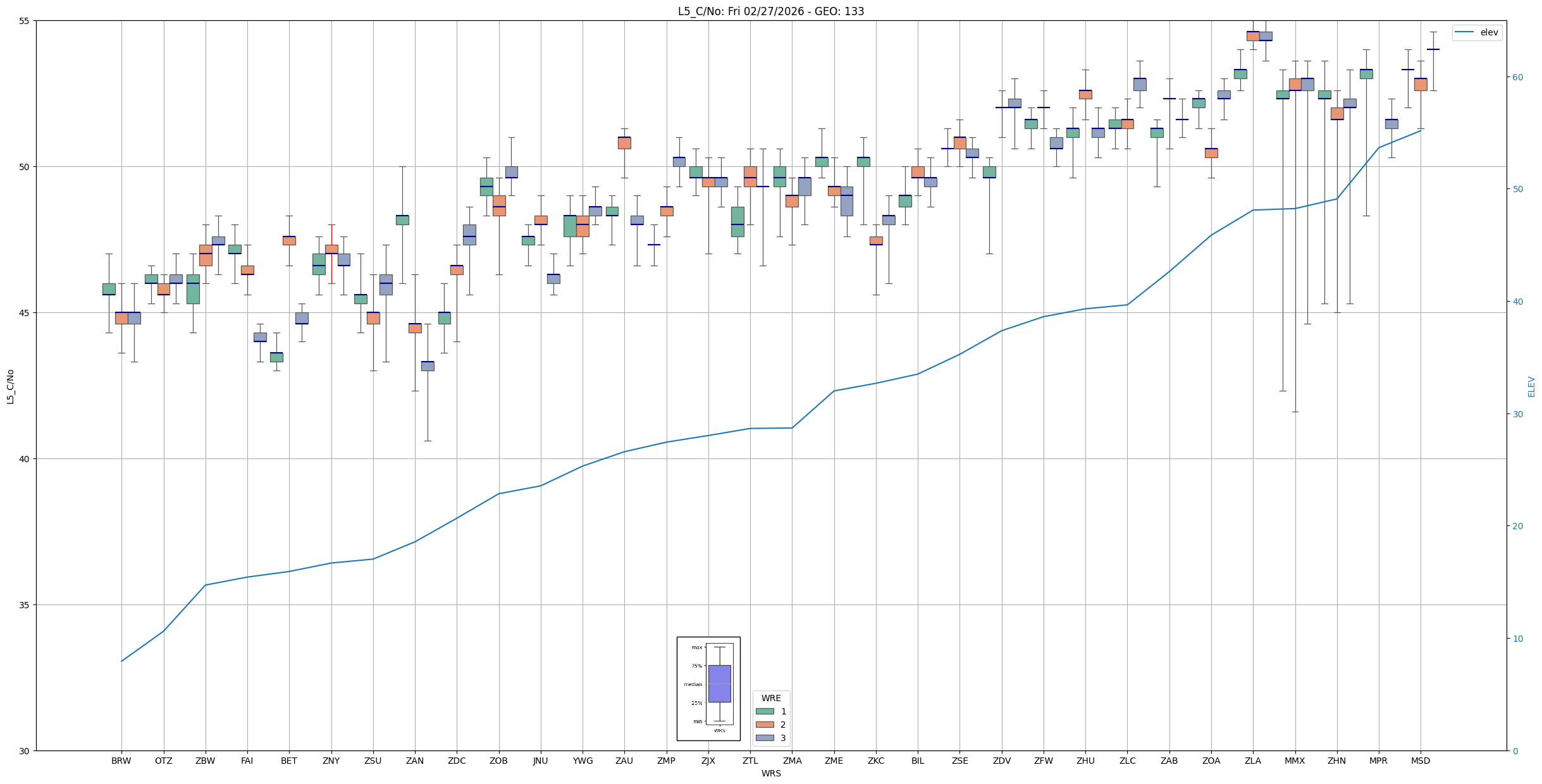The image size is (1542, 784).
Task: Click the BRW station label on x-axis
Action: tap(121, 761)
